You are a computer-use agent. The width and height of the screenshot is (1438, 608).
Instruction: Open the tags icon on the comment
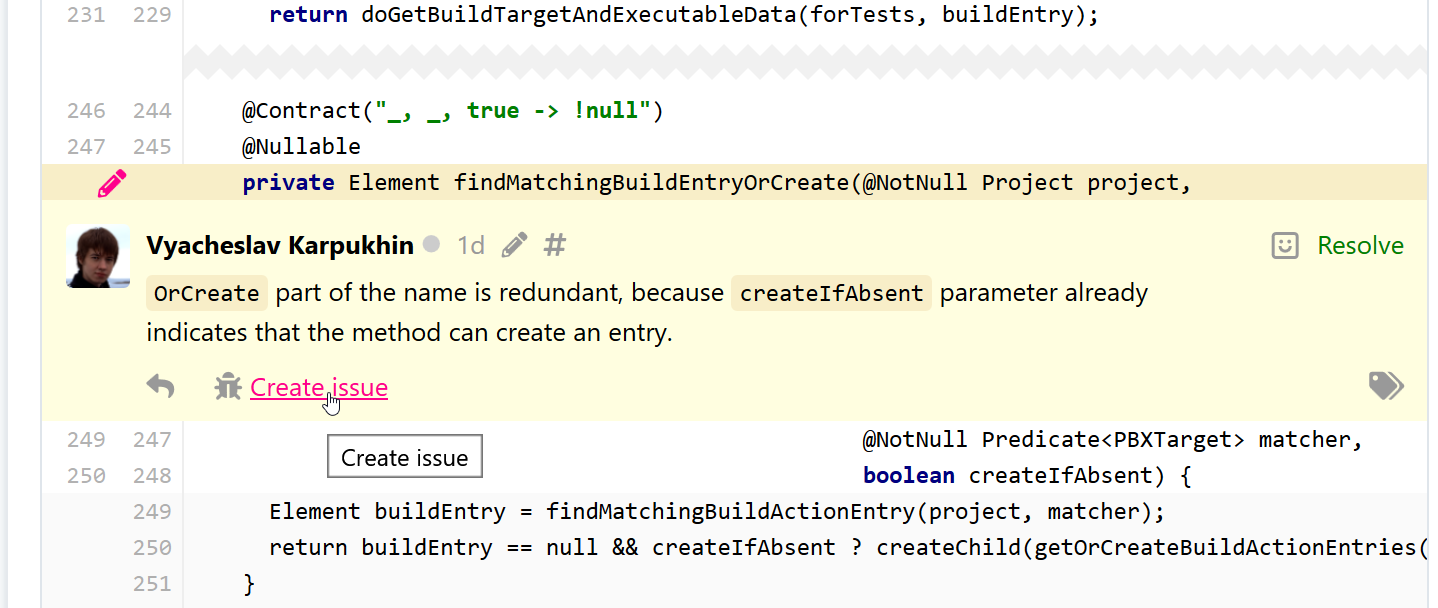[1386, 386]
